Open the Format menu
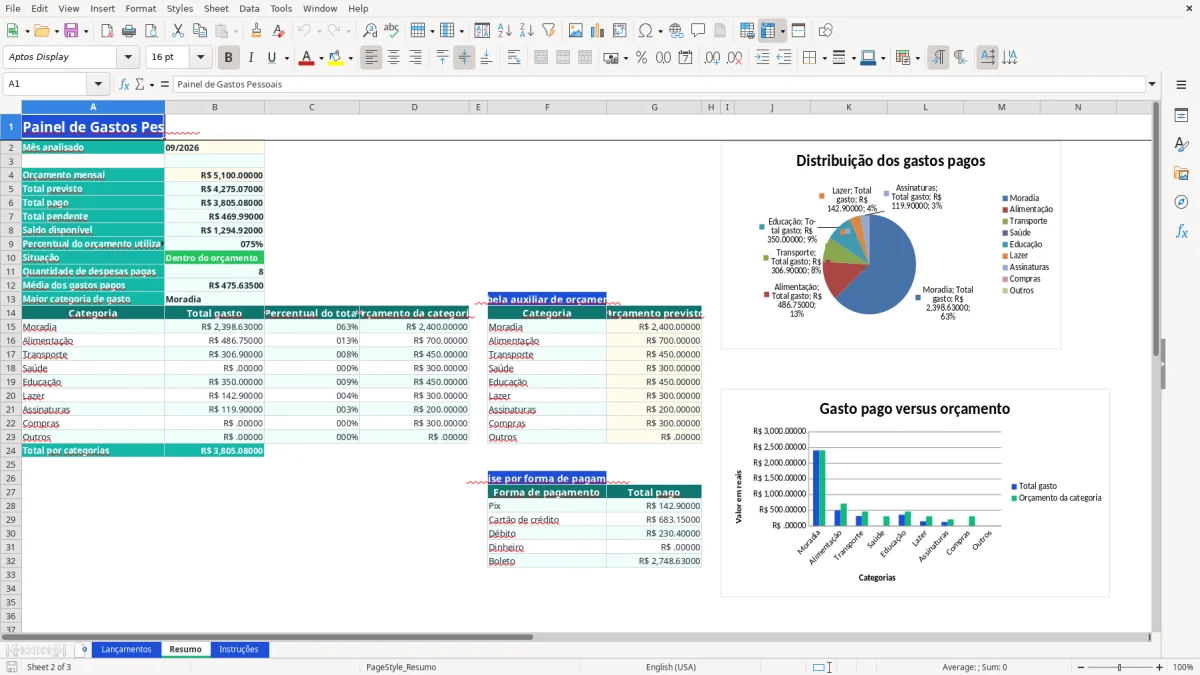Screen dimensions: 1200x675 (140, 8)
